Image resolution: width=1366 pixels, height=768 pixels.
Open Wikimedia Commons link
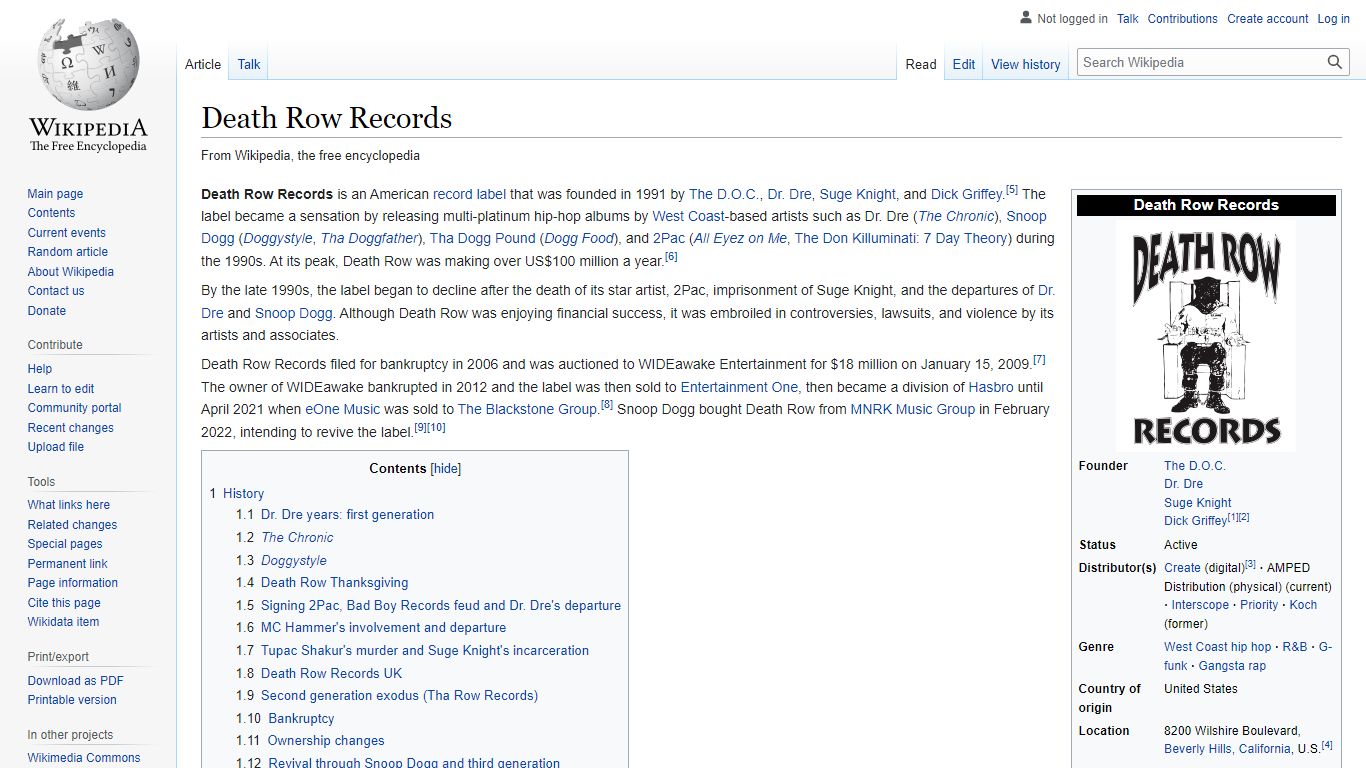point(84,758)
